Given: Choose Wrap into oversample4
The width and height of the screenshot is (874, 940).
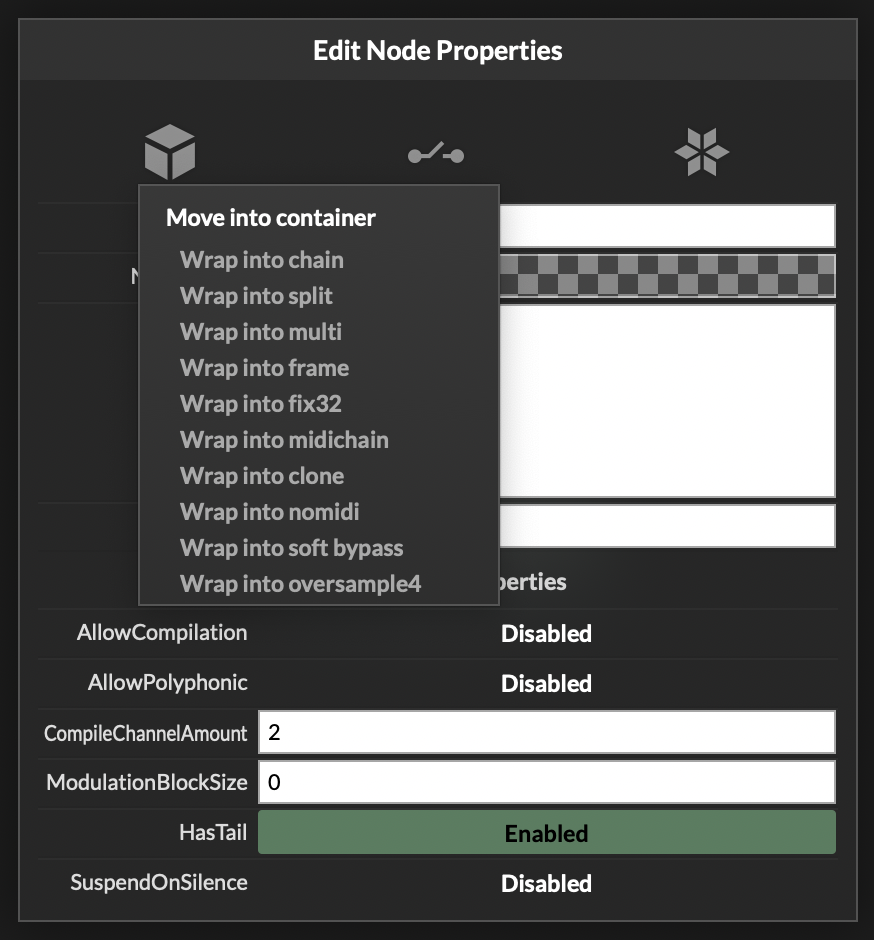Looking at the screenshot, I should [300, 584].
